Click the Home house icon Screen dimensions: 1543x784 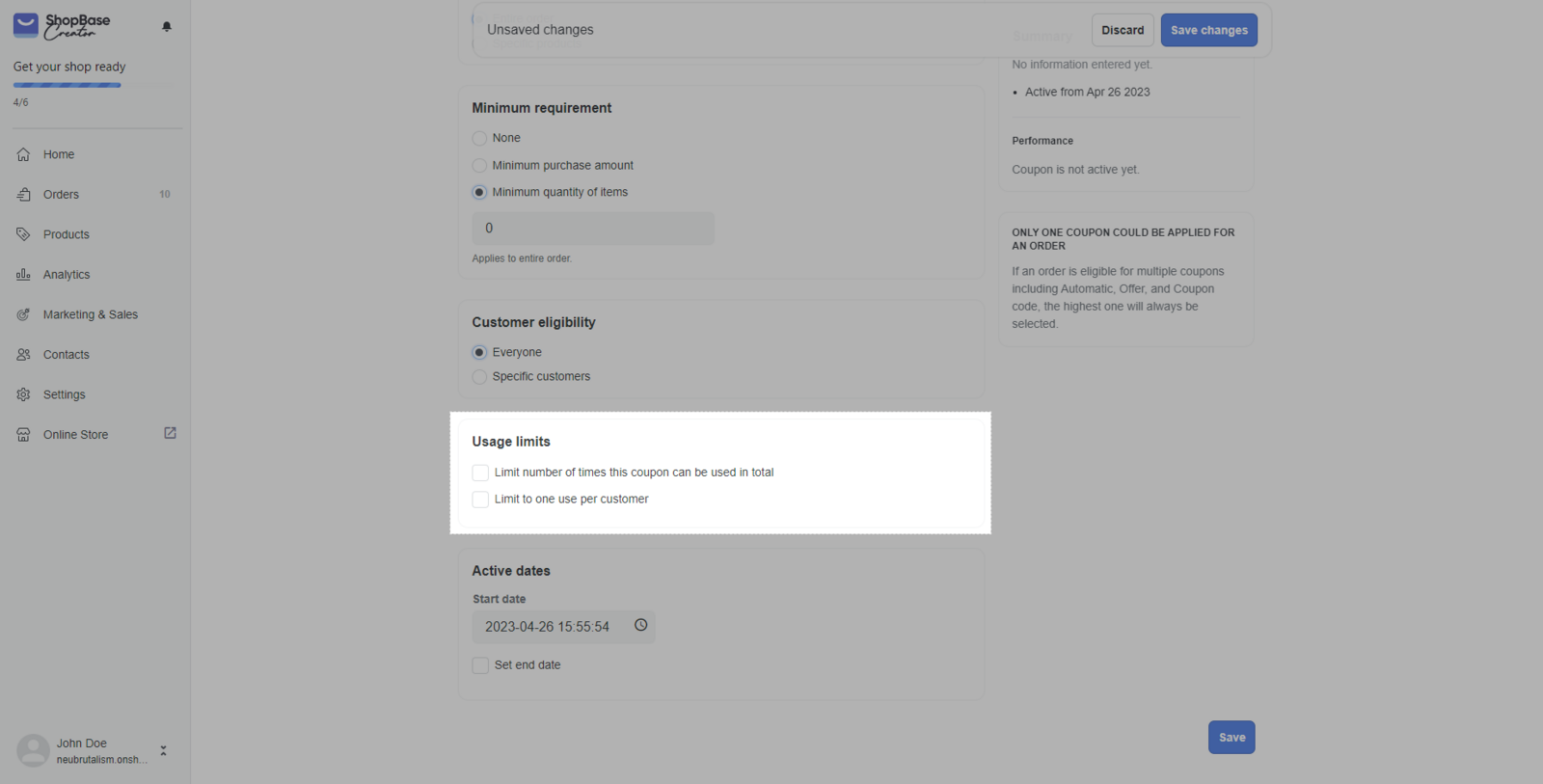23,154
